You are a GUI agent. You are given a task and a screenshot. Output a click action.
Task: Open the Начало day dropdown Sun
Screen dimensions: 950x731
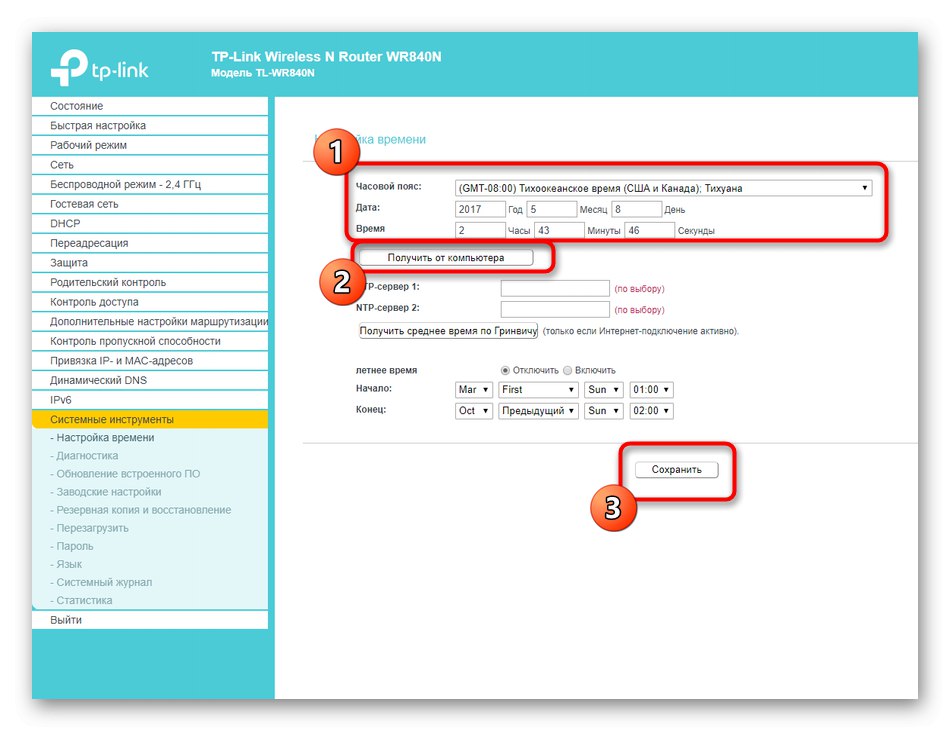[603, 389]
